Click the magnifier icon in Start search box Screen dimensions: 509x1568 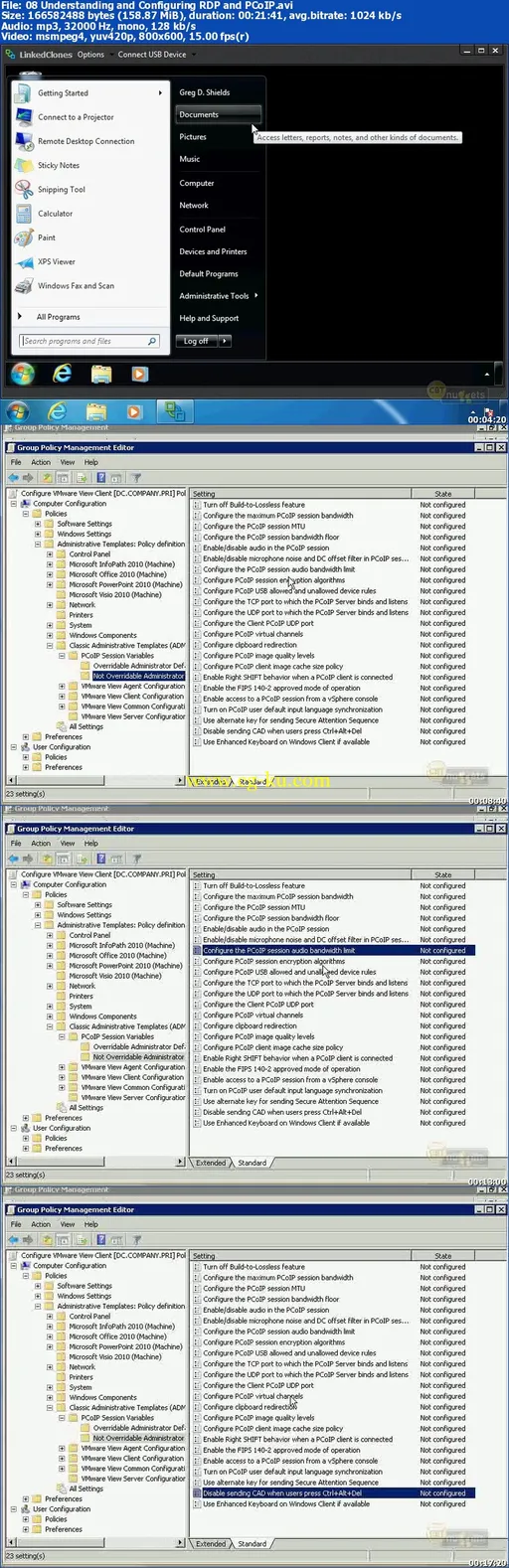point(152,341)
